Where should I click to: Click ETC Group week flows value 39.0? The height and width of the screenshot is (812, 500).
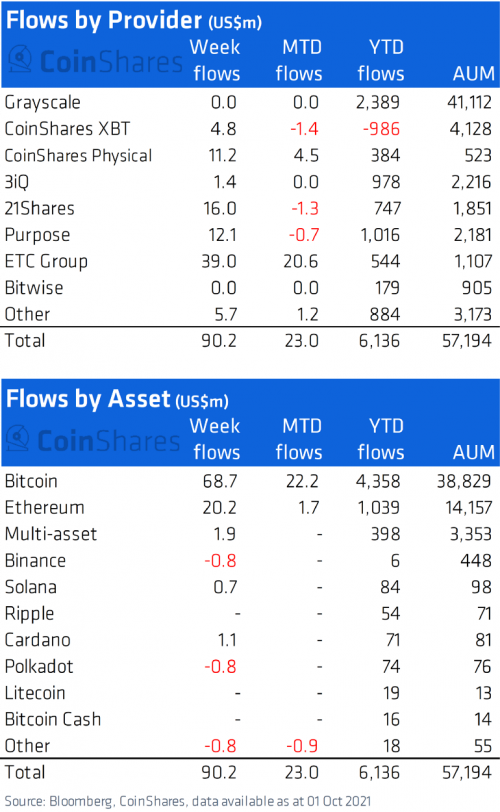click(219, 261)
